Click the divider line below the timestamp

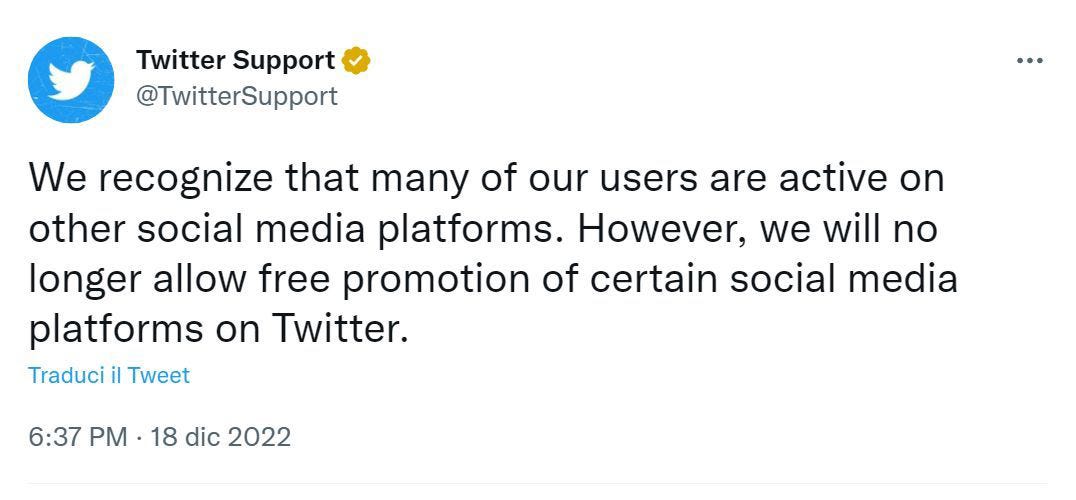click(537, 484)
